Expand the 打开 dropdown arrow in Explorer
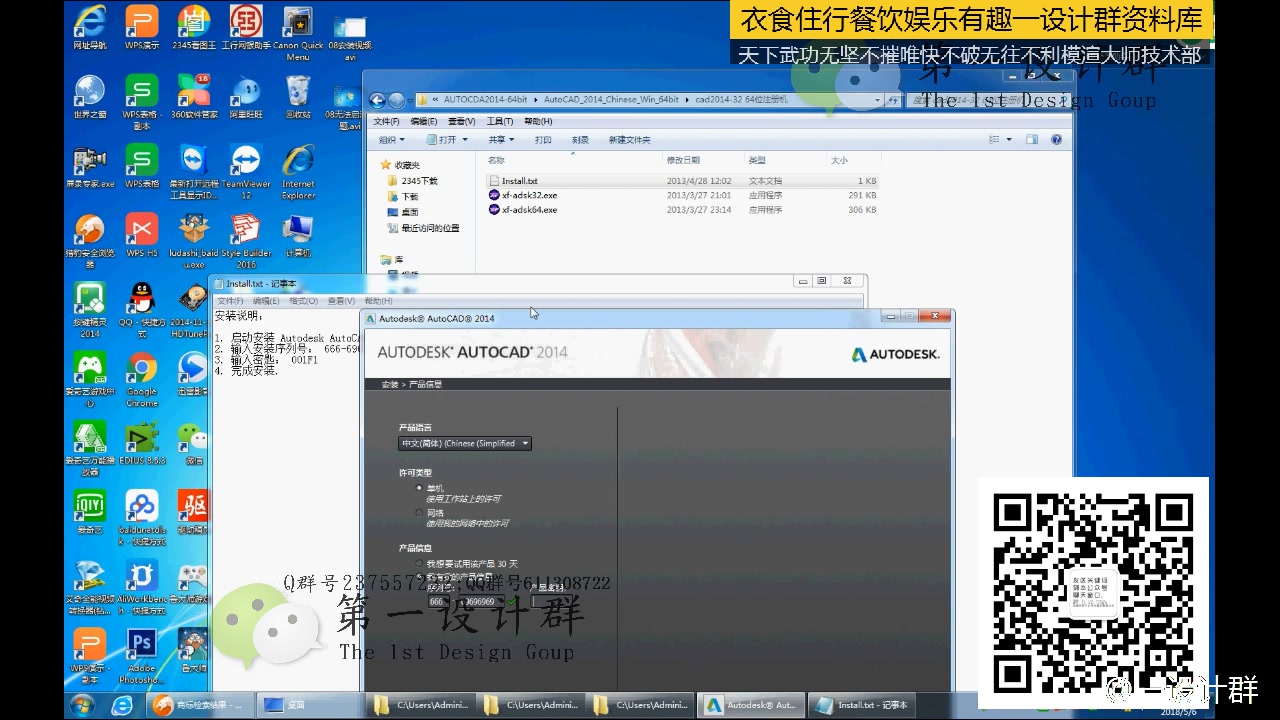This screenshot has height=720, width=1280. point(465,140)
